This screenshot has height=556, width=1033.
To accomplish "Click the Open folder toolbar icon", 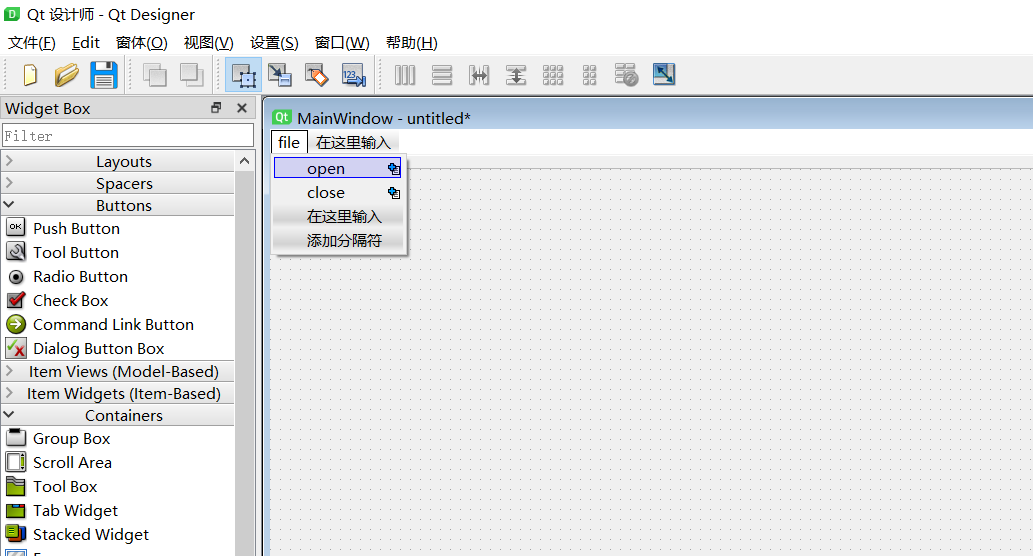I will click(x=67, y=75).
